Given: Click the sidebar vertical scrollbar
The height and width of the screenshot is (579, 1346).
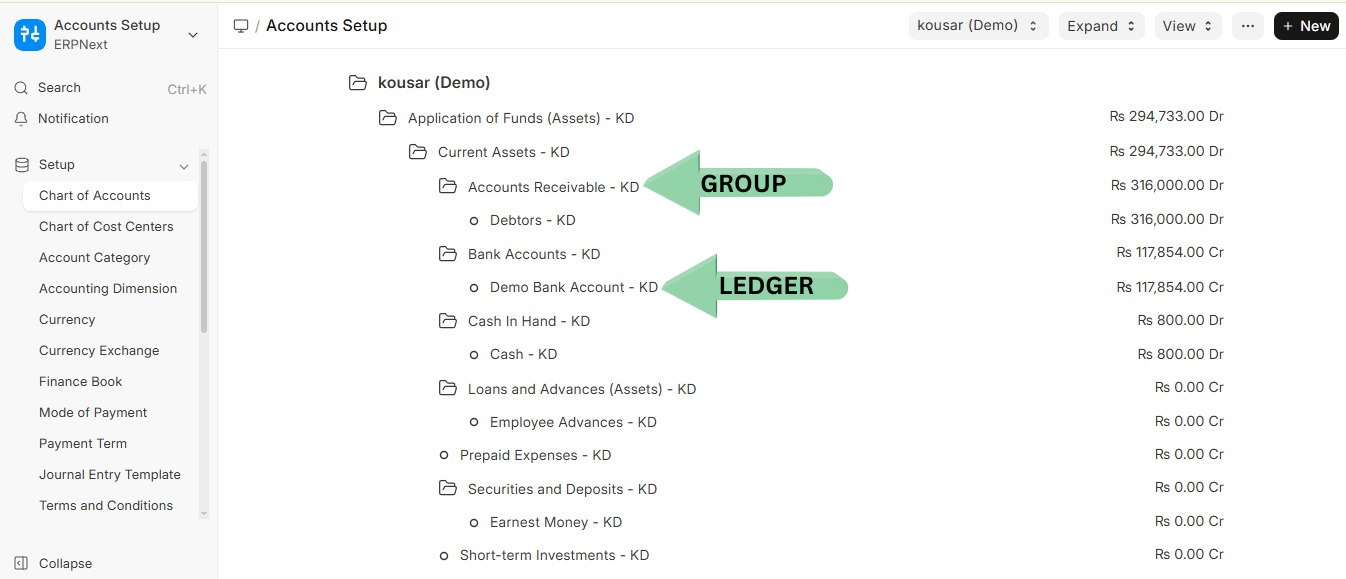Looking at the screenshot, I should pos(204,250).
